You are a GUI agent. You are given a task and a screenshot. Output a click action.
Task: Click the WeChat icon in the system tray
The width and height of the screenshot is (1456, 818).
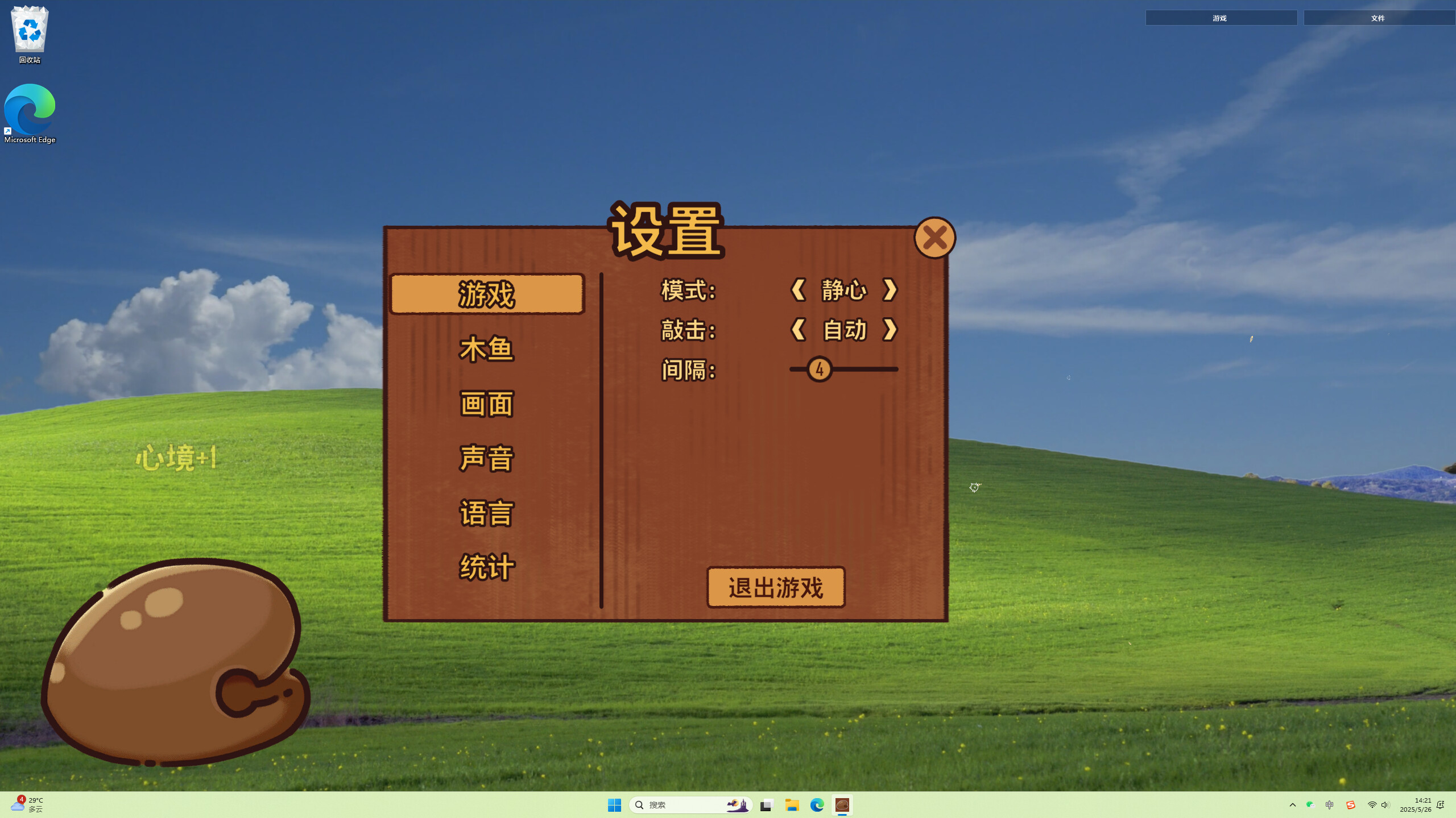click(x=1309, y=804)
